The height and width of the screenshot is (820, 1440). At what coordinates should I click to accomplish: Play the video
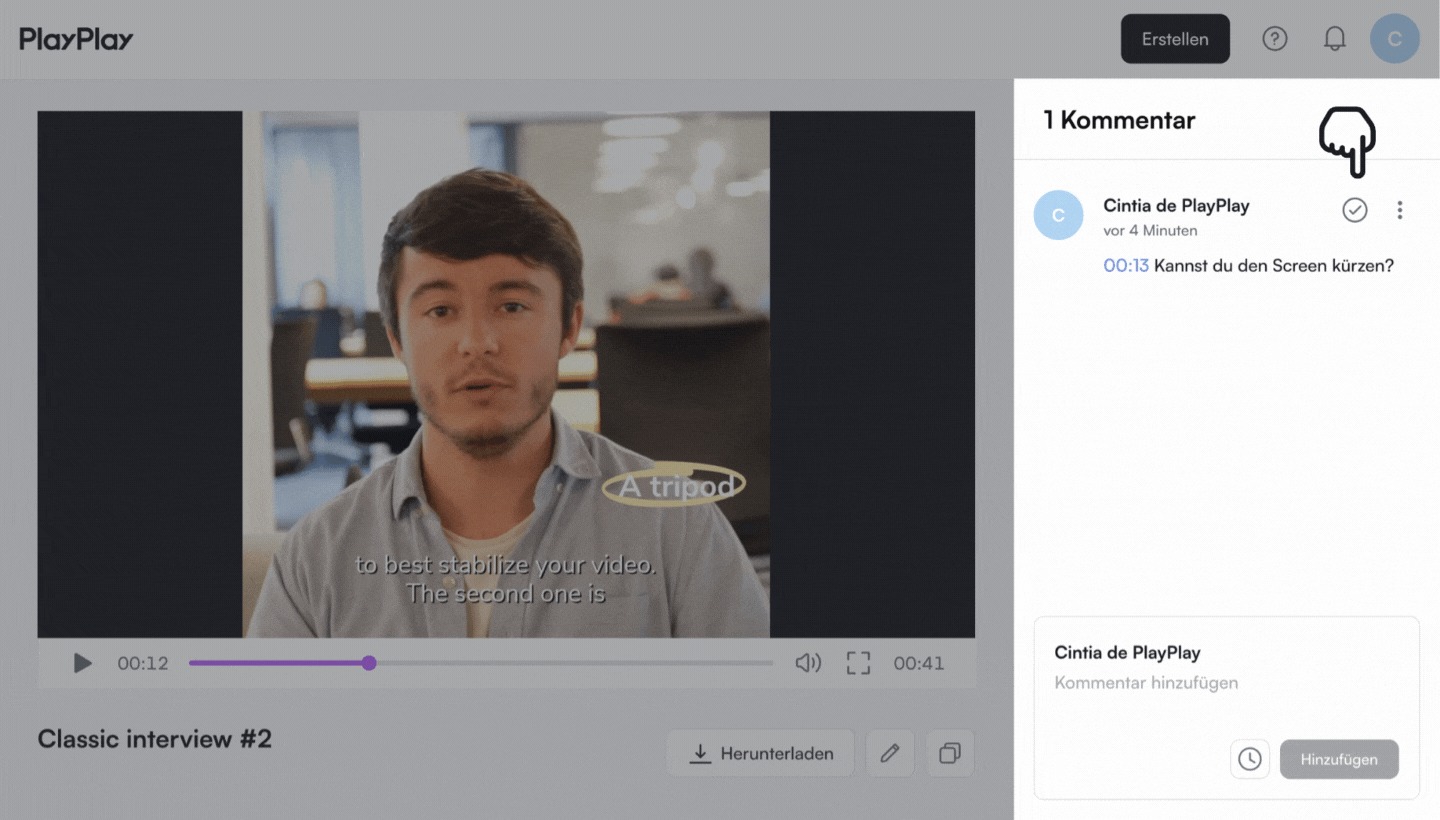82,663
